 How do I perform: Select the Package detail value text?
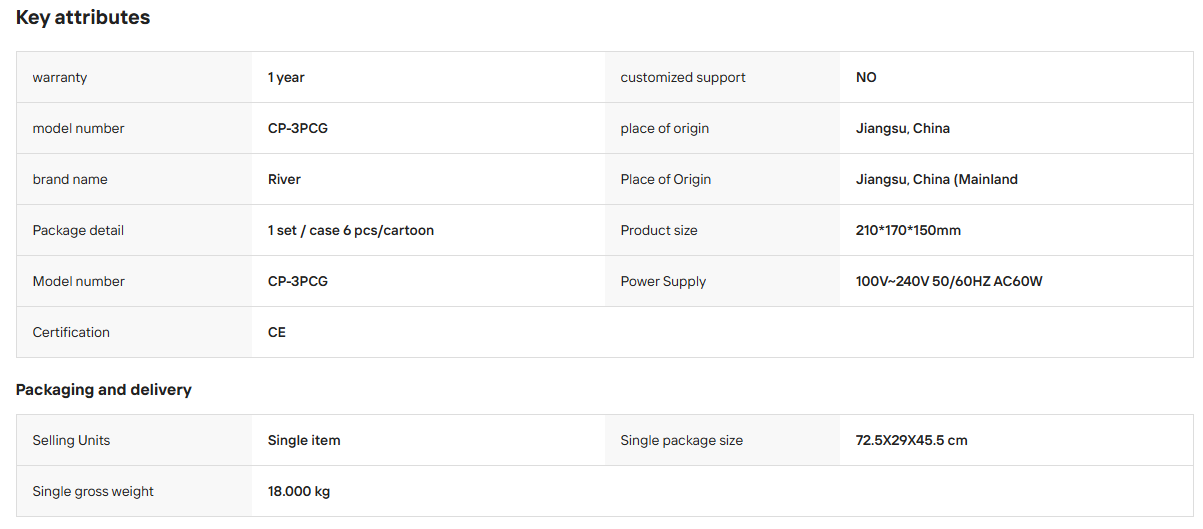351,230
